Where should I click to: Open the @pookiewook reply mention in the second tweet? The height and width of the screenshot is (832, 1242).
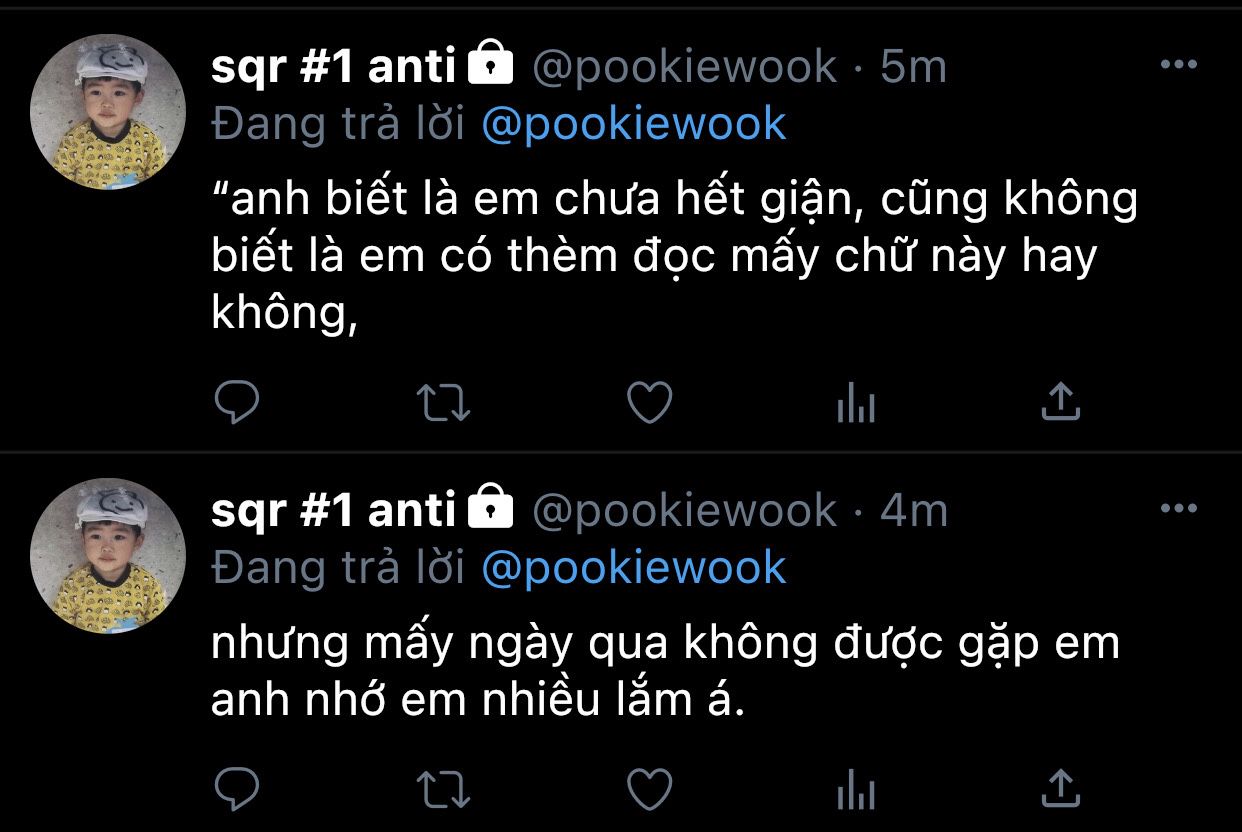634,568
